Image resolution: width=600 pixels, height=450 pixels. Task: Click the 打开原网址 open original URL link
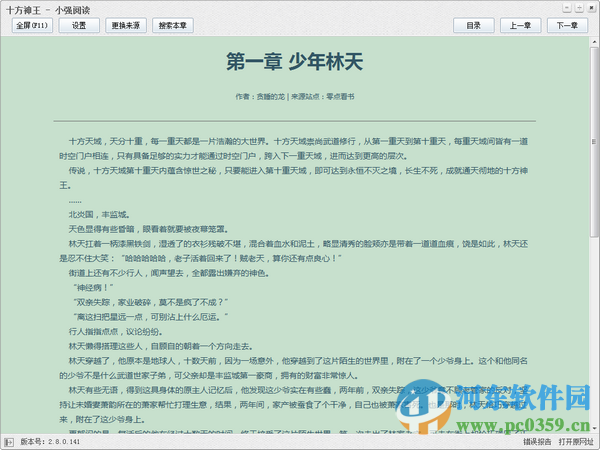click(576, 442)
